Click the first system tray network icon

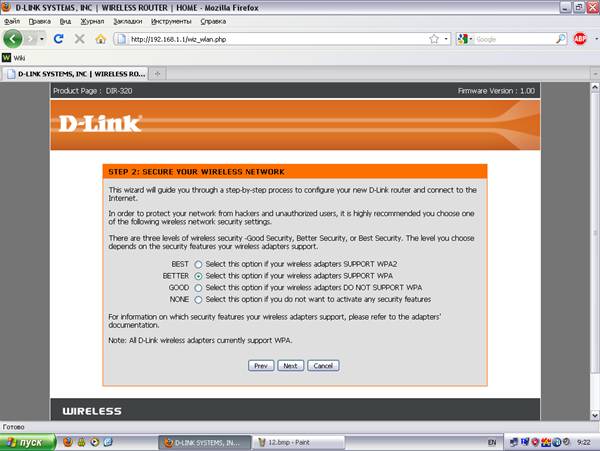[x=514, y=442]
